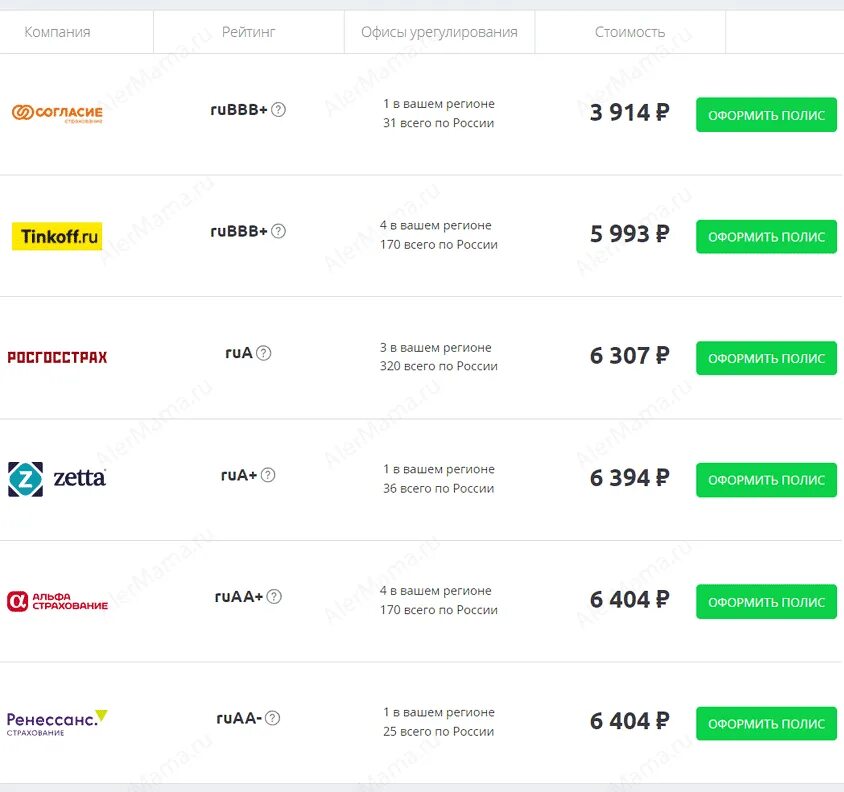
Task: Show rating tooltip for Zetta ruA+
Action: [268, 475]
